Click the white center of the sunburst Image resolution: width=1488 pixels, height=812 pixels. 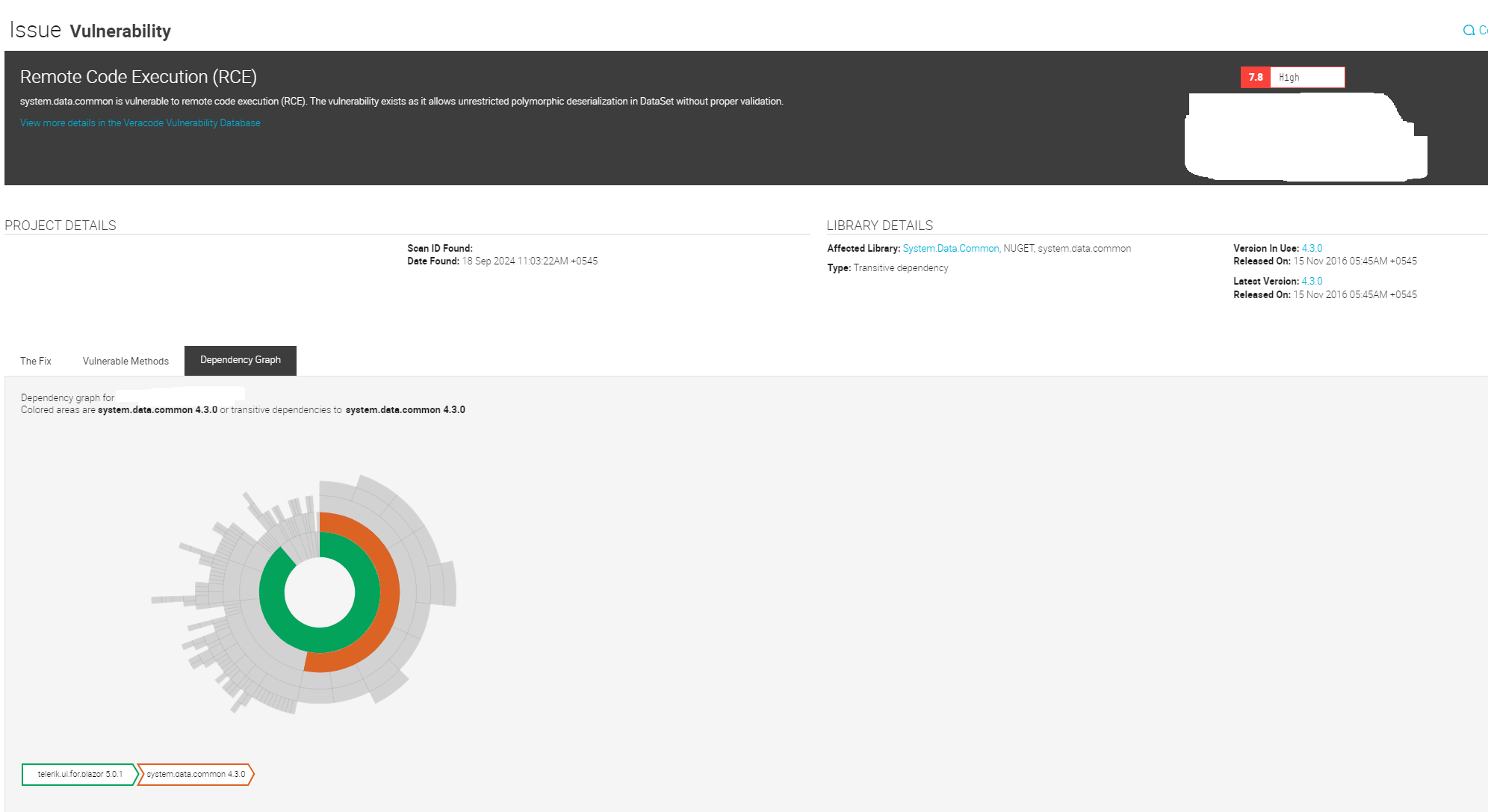320,592
